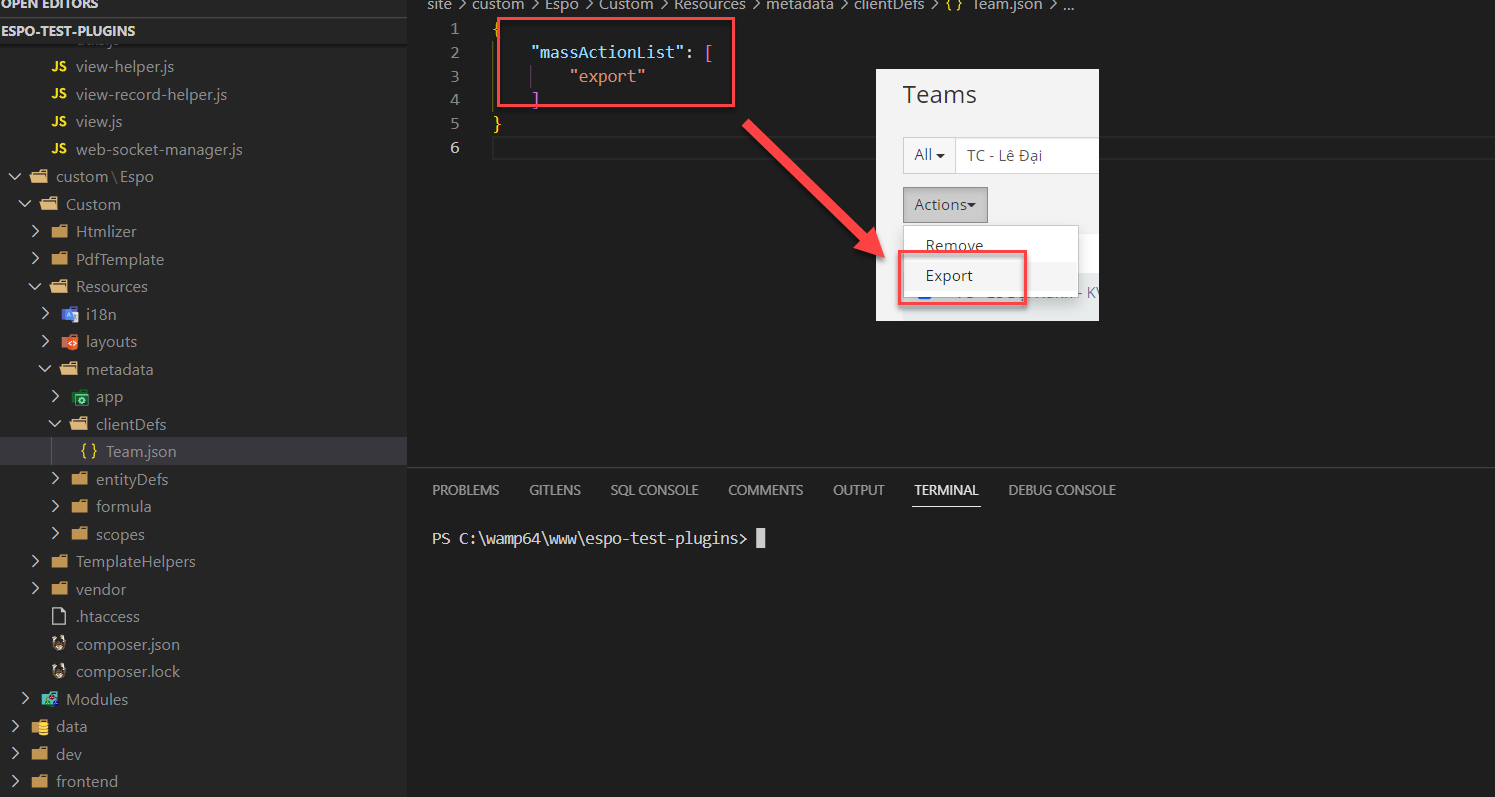The image size is (1495, 797).
Task: Switch to the PROBLEMS panel tab
Action: click(x=465, y=490)
